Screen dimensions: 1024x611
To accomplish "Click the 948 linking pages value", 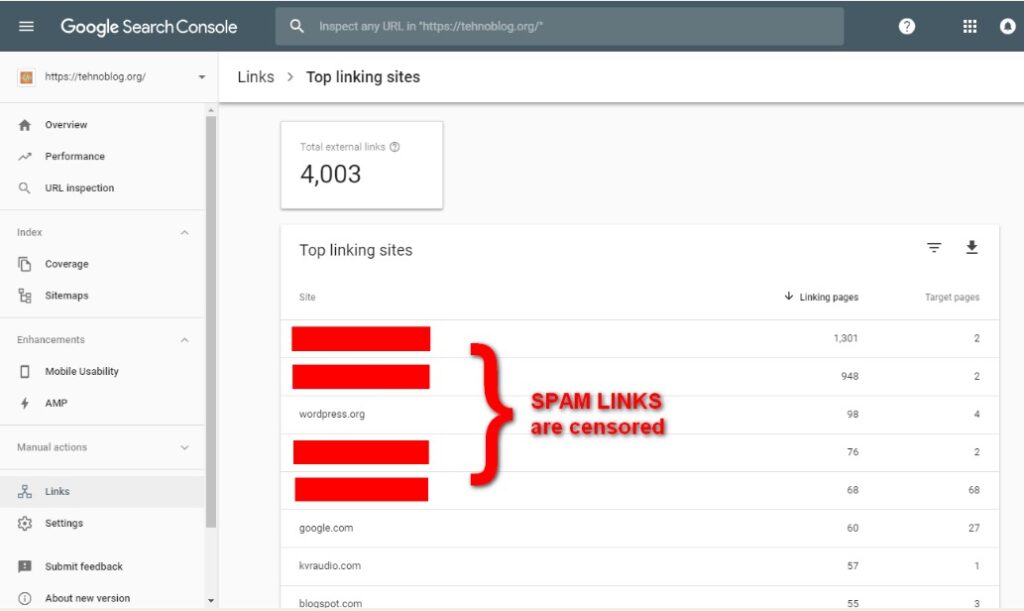I will click(x=850, y=376).
